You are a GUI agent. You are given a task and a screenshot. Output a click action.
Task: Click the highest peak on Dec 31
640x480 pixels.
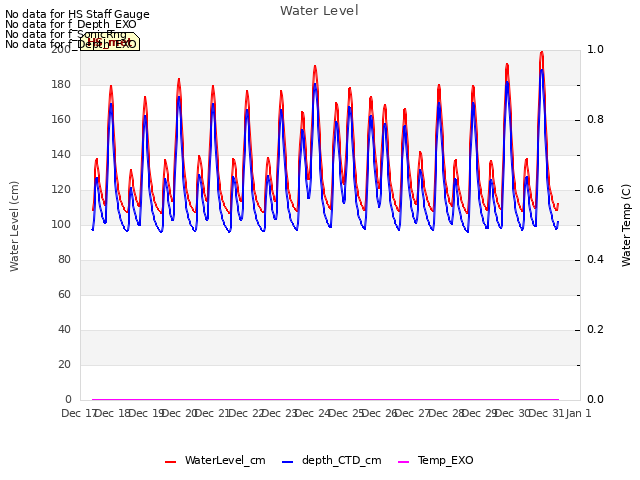pyautogui.click(x=542, y=52)
